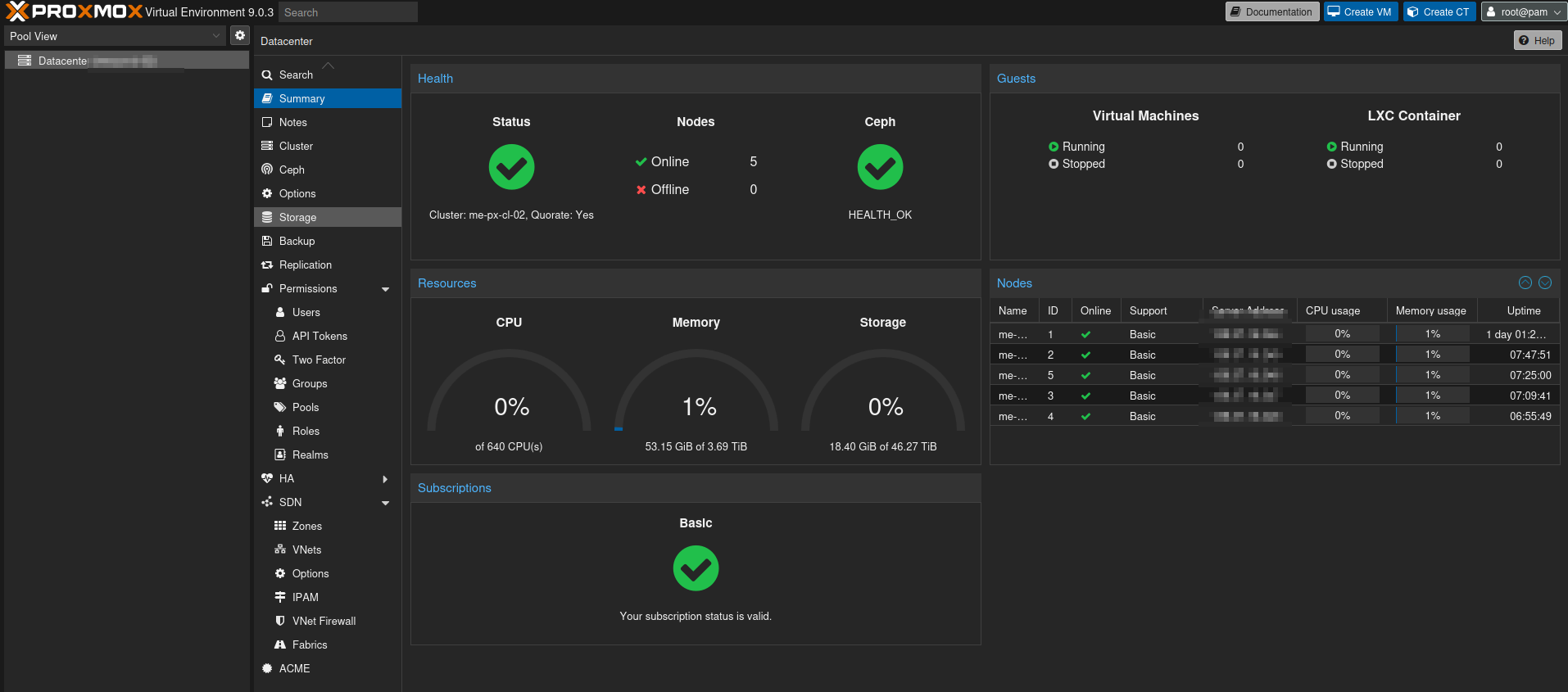Screen dimensions: 1568x692
Task: Click the 'of 640 CPU(s)' text
Action: tap(509, 446)
